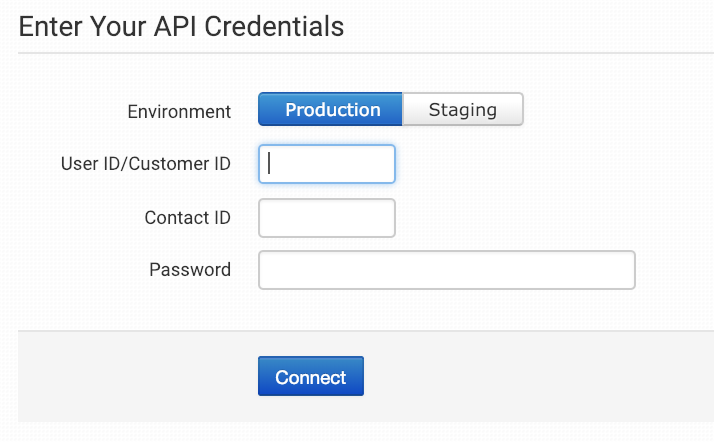Click into the Contact ID text box
714x442 pixels.
pos(327,218)
